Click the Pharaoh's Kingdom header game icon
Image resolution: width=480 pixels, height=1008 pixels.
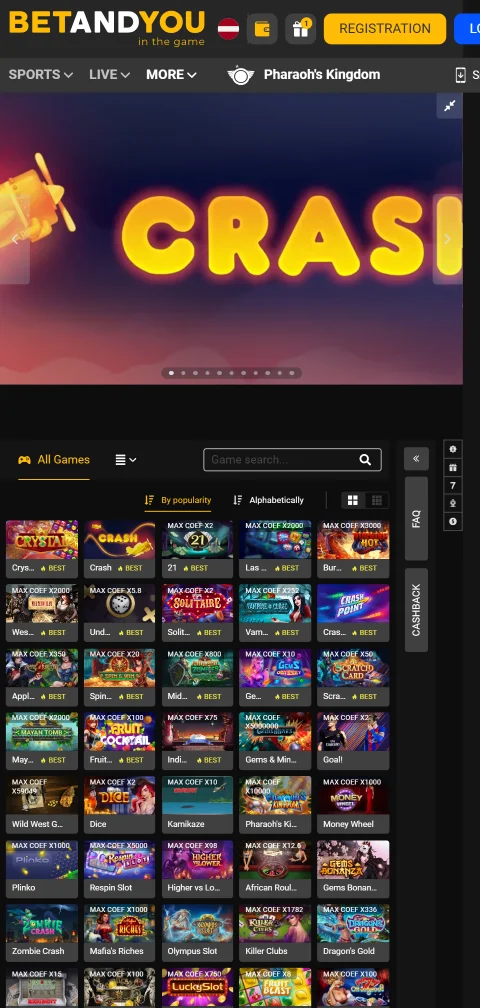[240, 75]
